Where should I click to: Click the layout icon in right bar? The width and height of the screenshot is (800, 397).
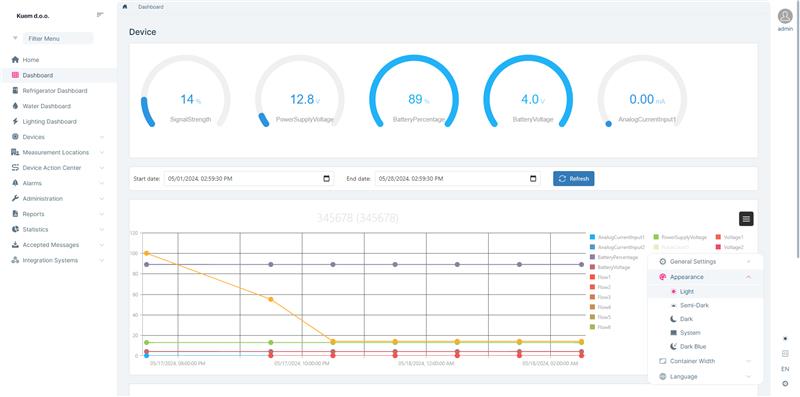click(785, 354)
